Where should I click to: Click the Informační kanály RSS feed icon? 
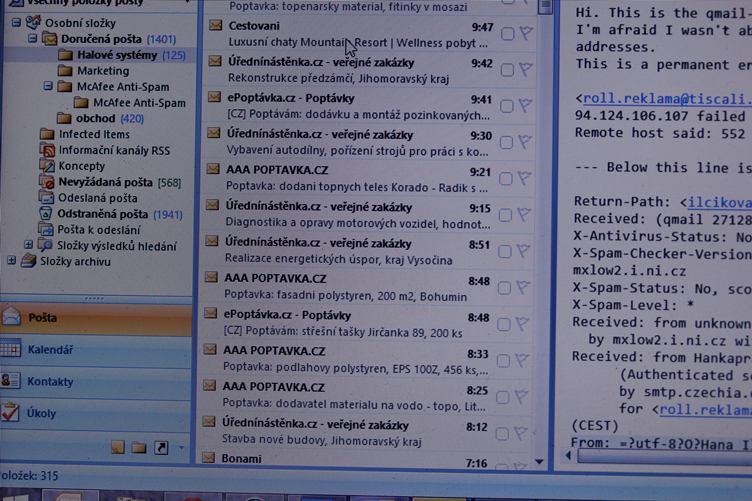pyautogui.click(x=47, y=150)
